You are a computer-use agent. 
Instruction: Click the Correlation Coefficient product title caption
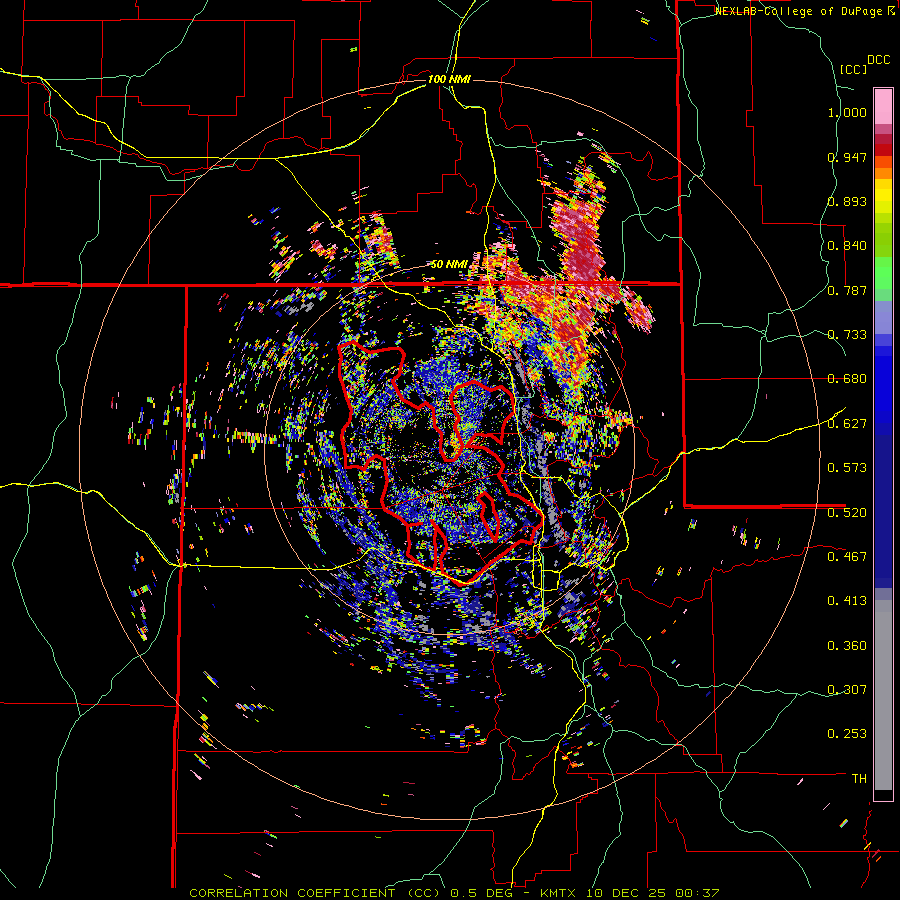pos(454,893)
